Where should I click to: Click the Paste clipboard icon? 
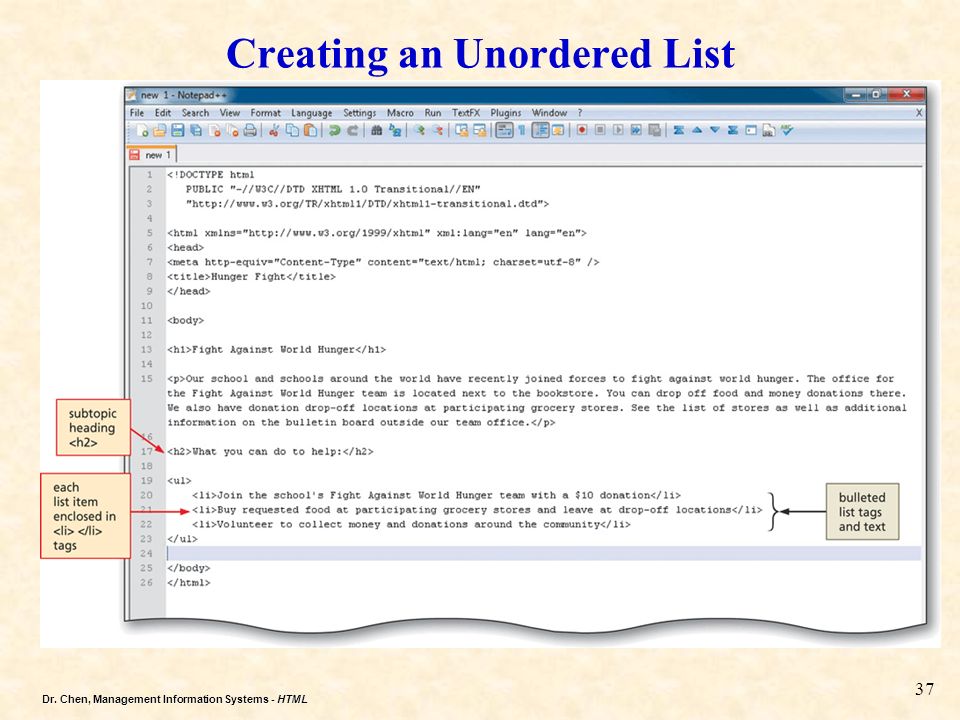point(310,130)
